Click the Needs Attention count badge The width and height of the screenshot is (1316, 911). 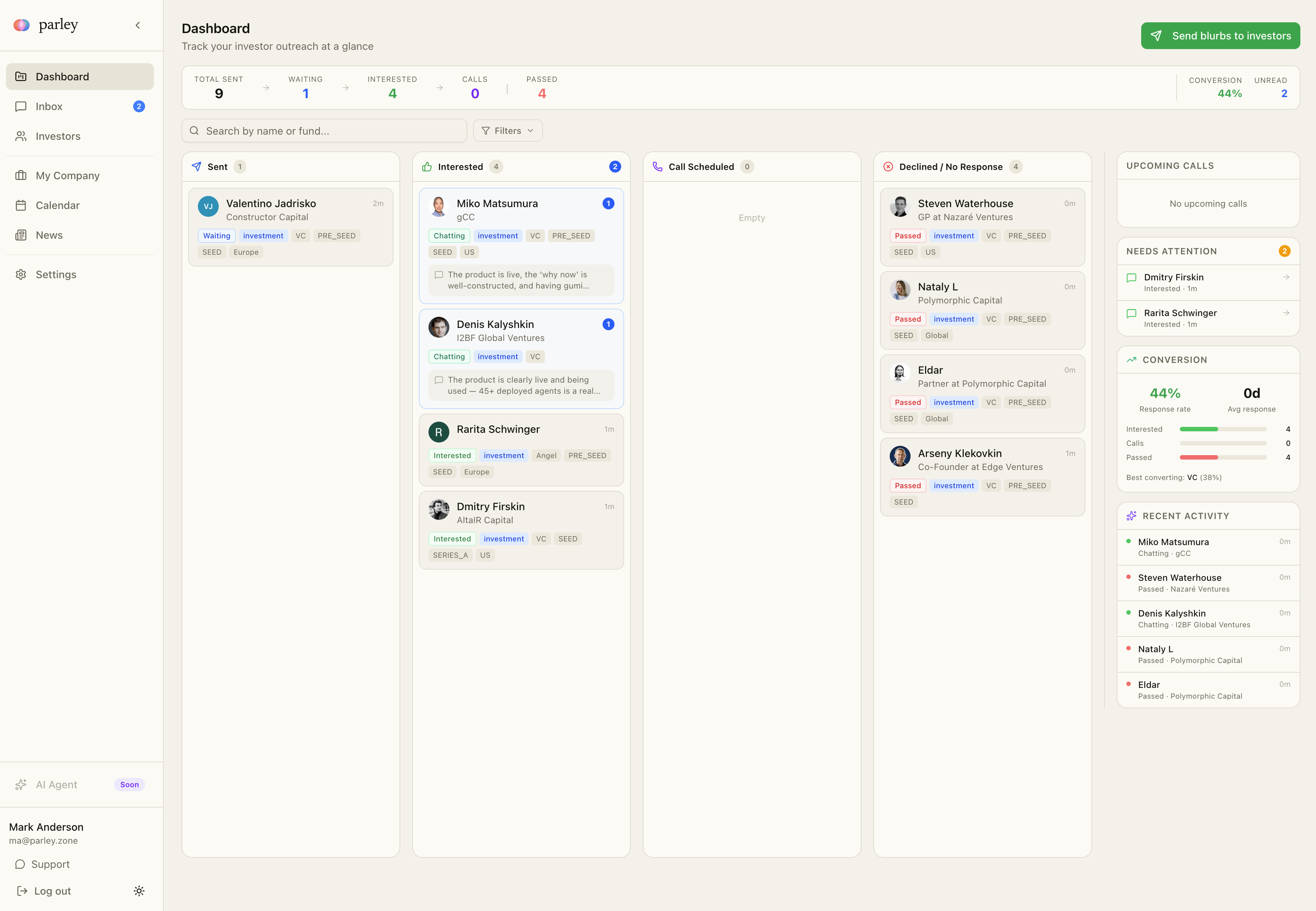point(1285,251)
